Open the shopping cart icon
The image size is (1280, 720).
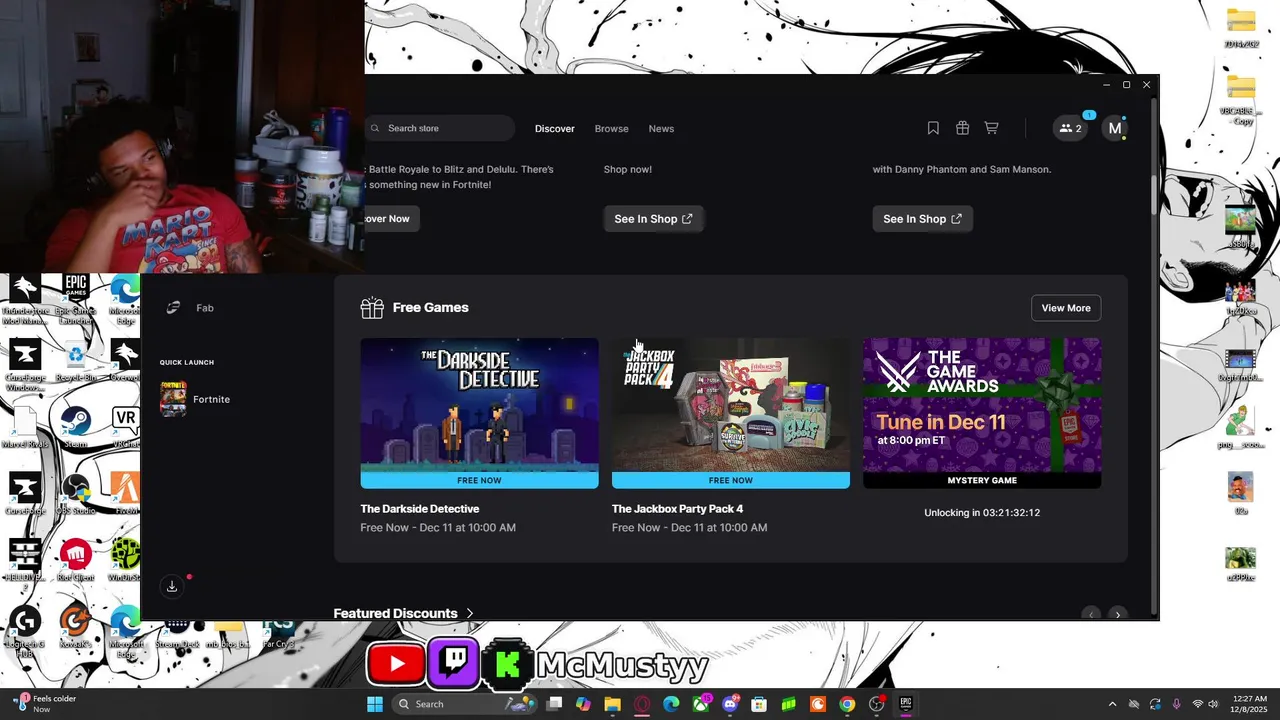tap(991, 128)
